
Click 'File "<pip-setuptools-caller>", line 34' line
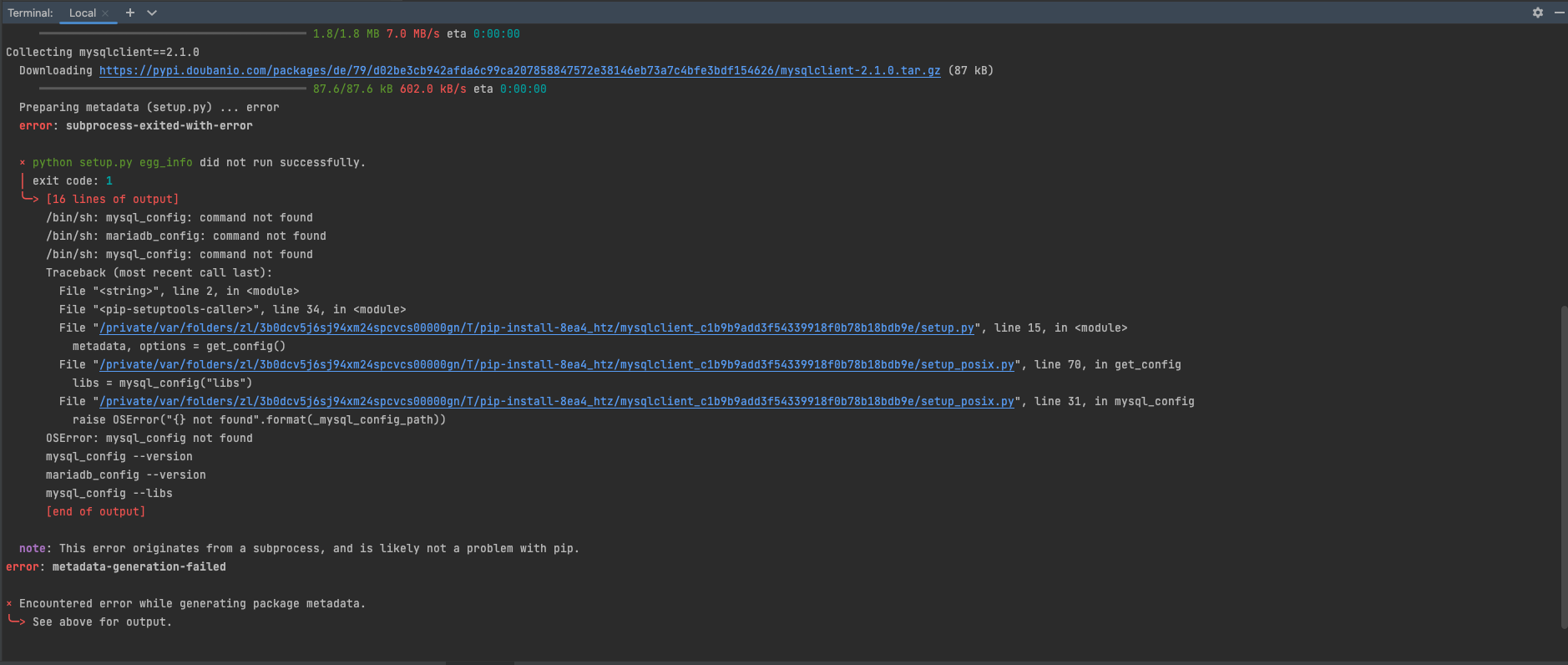click(x=233, y=309)
